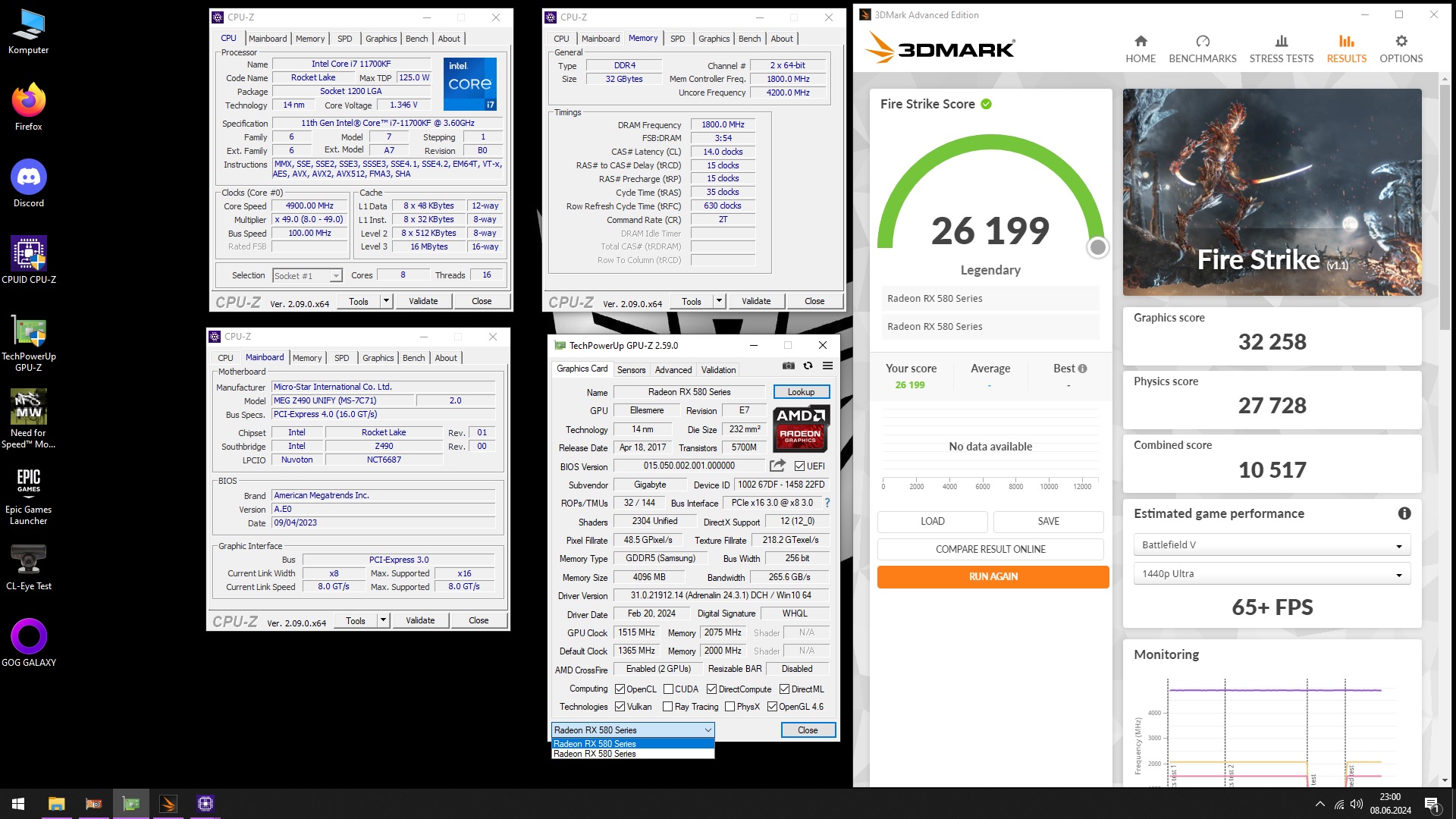
Task: Open the Socket #1 selection dropdown in CPU-Z
Action: [x=308, y=275]
